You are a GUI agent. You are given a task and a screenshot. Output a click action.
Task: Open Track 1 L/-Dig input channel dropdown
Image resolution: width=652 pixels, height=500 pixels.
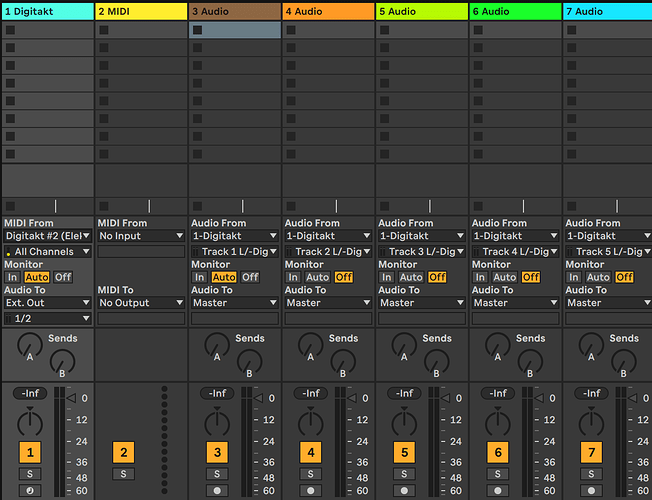(x=235, y=252)
